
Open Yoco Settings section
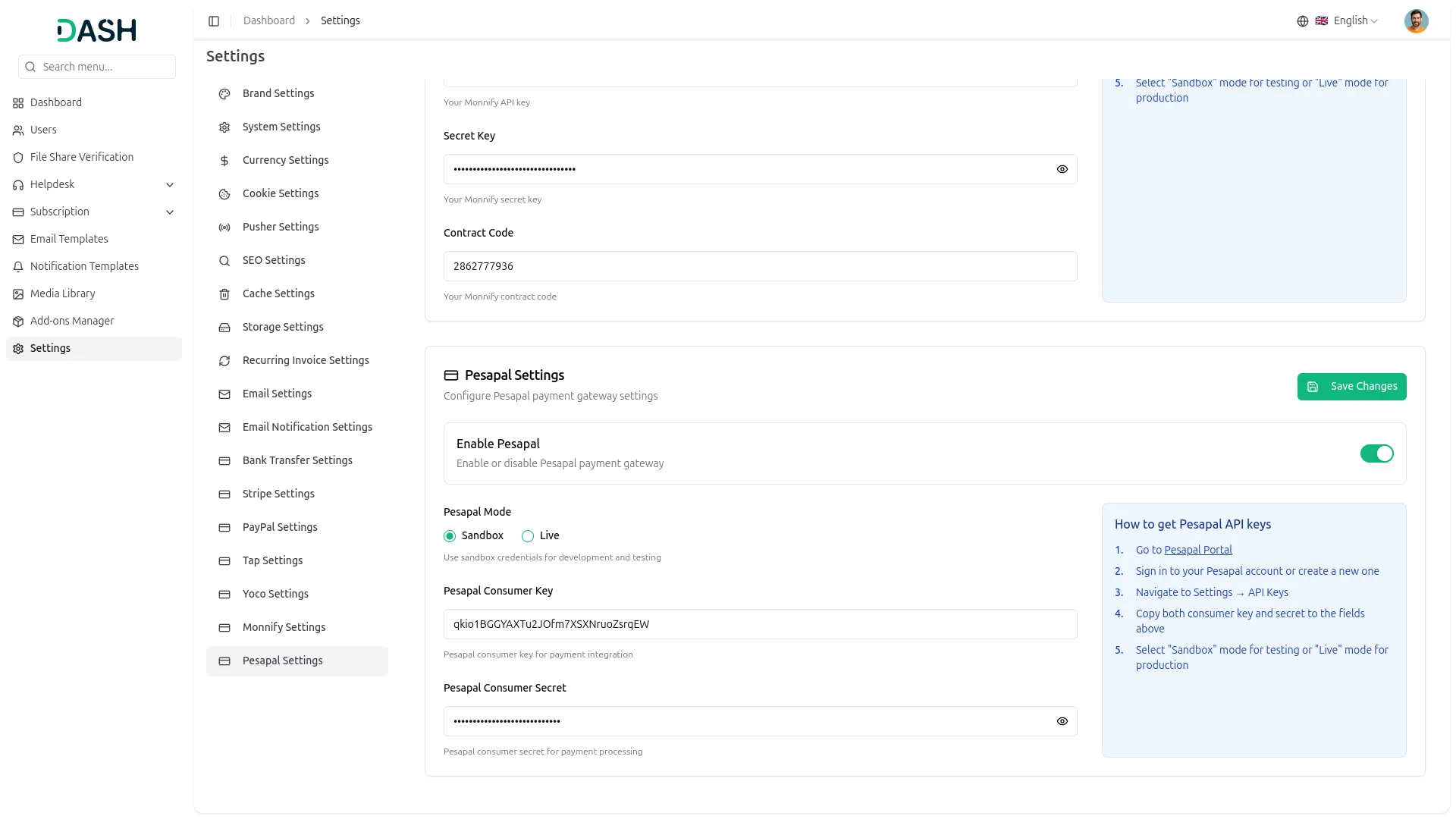pos(297,594)
